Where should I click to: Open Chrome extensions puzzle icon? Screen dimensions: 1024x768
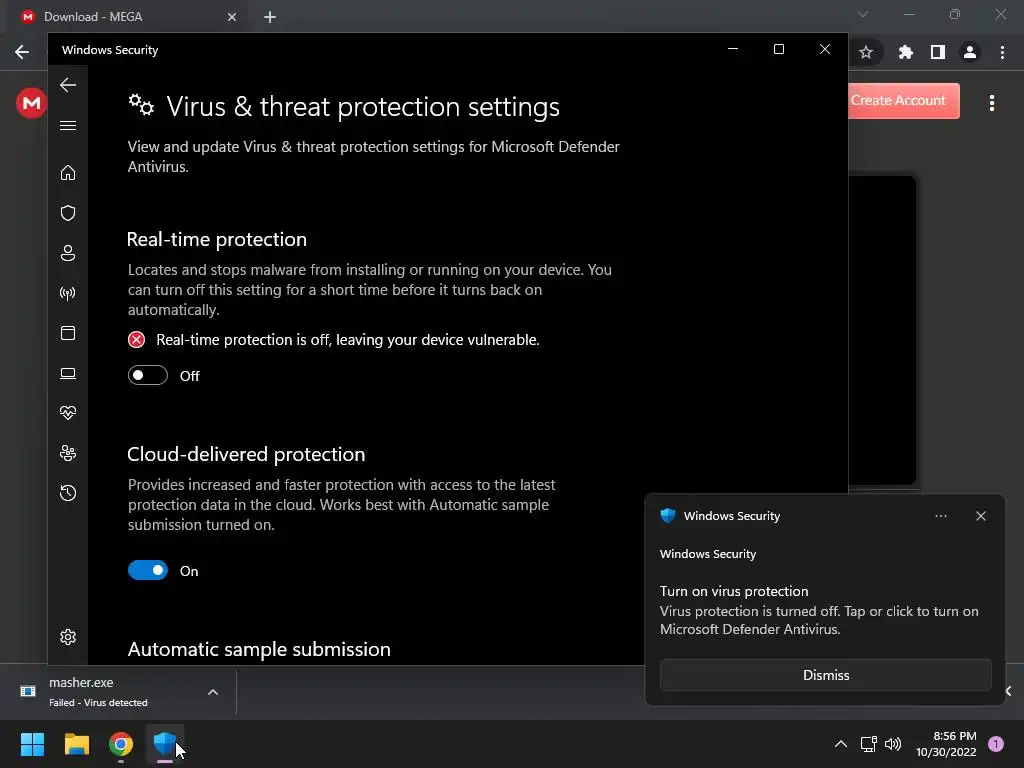click(905, 52)
